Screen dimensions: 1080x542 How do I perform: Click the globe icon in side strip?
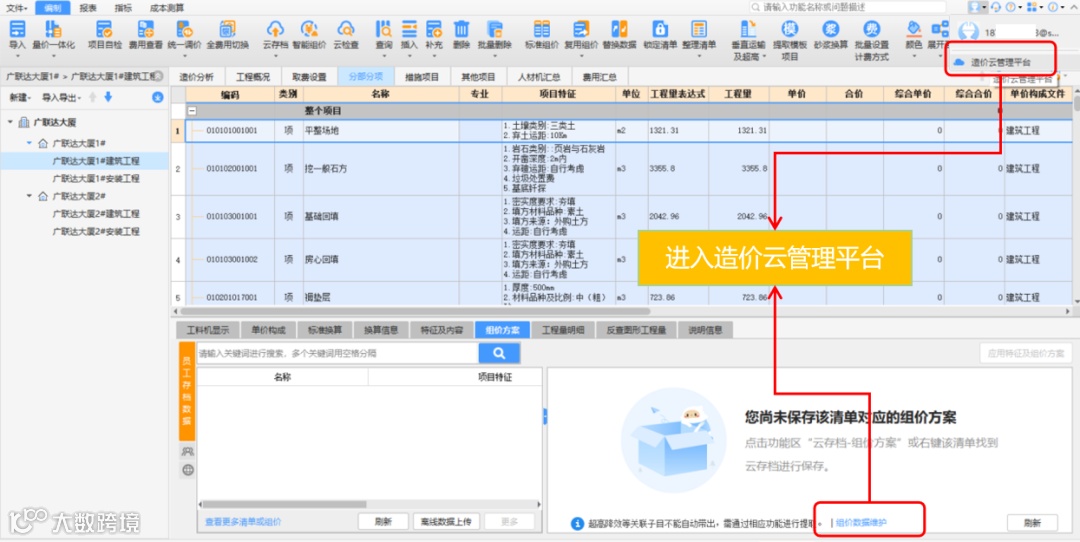187,470
